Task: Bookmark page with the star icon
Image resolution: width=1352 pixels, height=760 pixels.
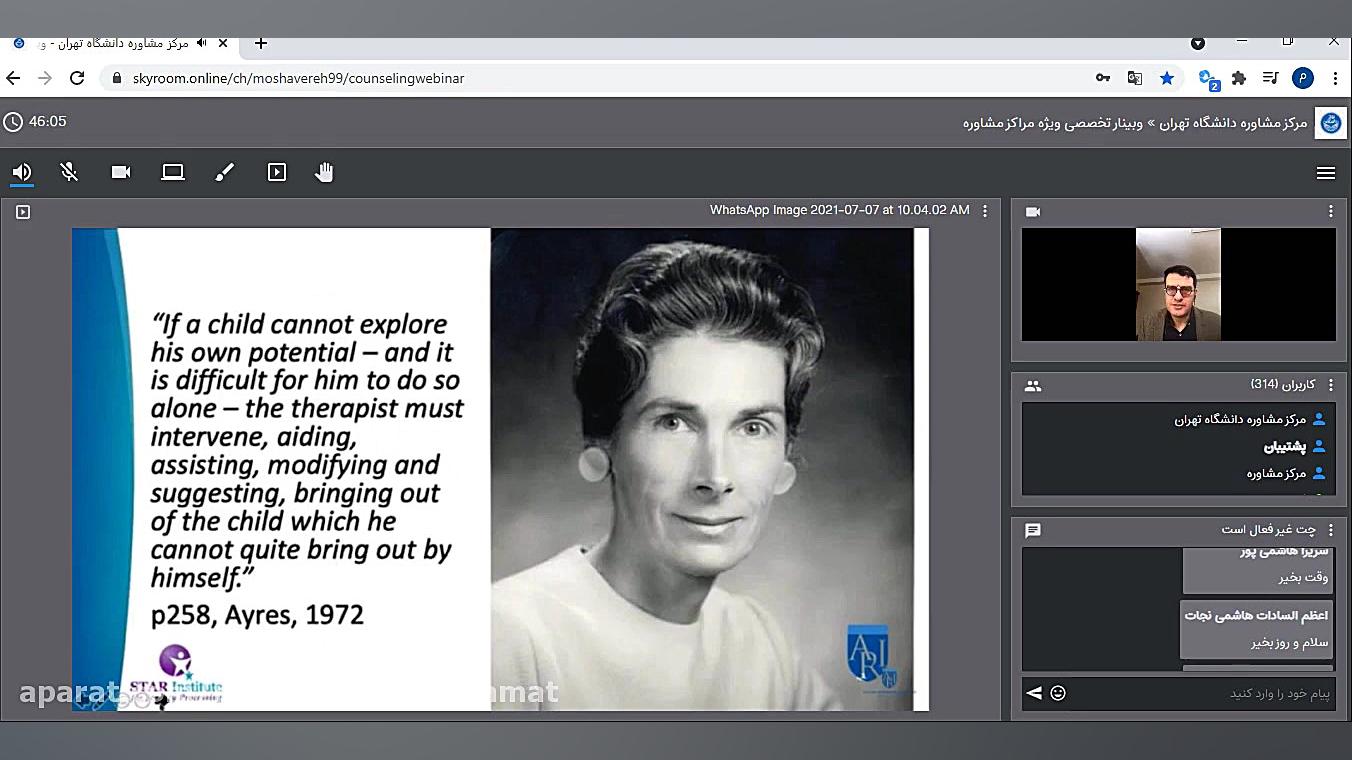Action: click(x=1167, y=78)
